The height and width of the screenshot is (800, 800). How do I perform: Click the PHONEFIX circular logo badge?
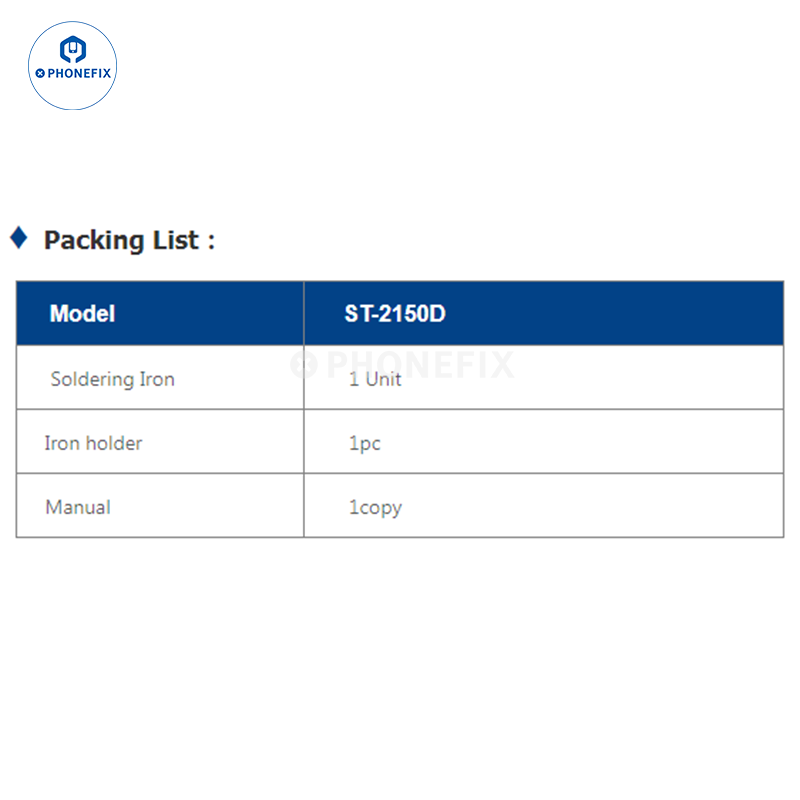tap(73, 64)
